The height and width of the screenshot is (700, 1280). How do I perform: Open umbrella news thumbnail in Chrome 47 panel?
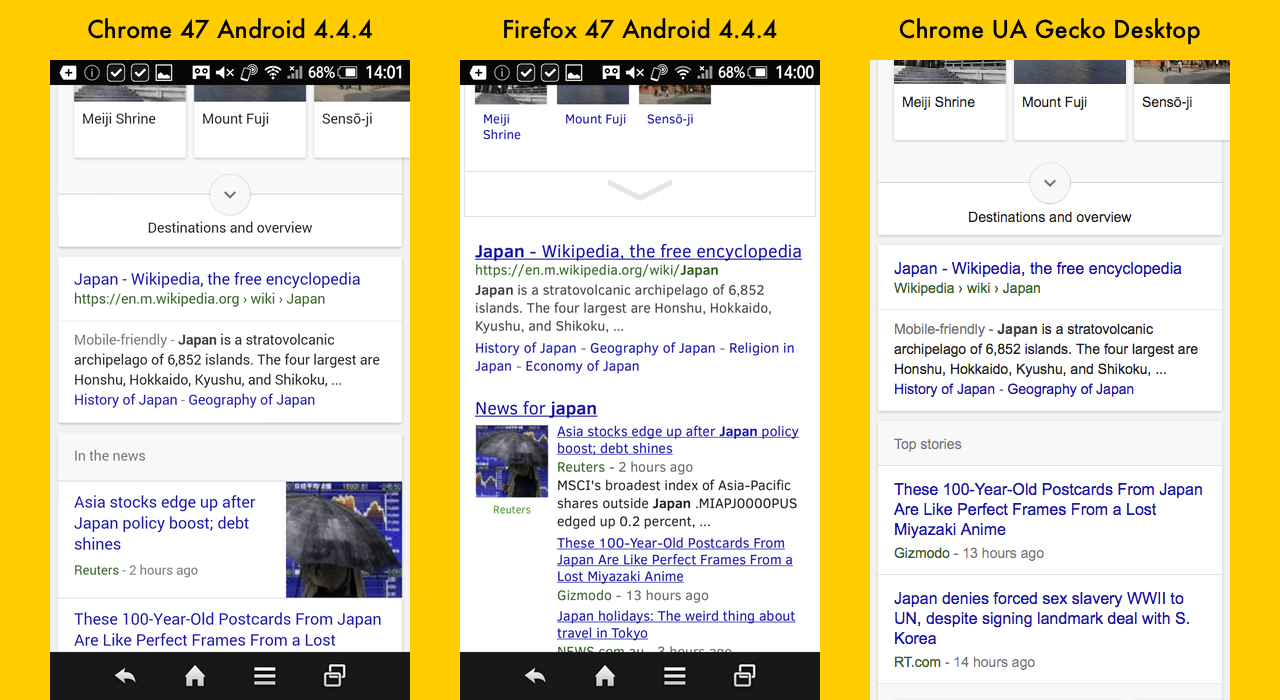tap(344, 540)
